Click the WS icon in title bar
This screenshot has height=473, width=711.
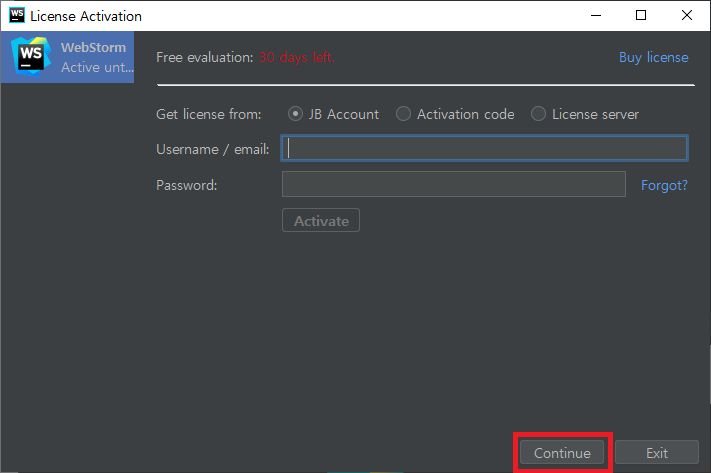(17, 15)
